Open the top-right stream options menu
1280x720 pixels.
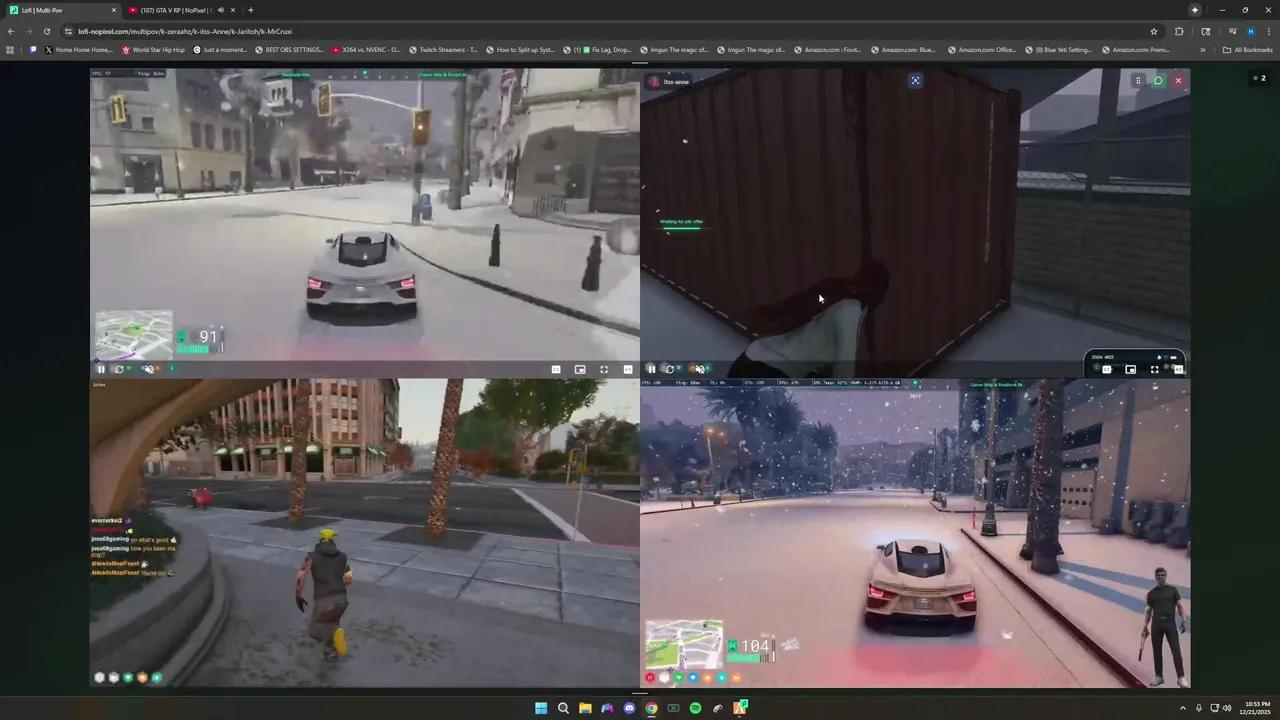click(1138, 80)
